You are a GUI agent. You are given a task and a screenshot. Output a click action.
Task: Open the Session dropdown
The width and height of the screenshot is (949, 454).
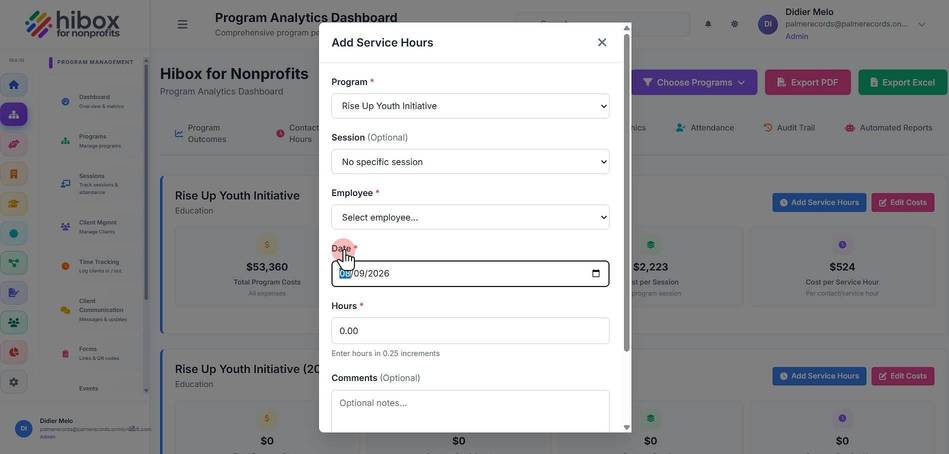click(470, 162)
